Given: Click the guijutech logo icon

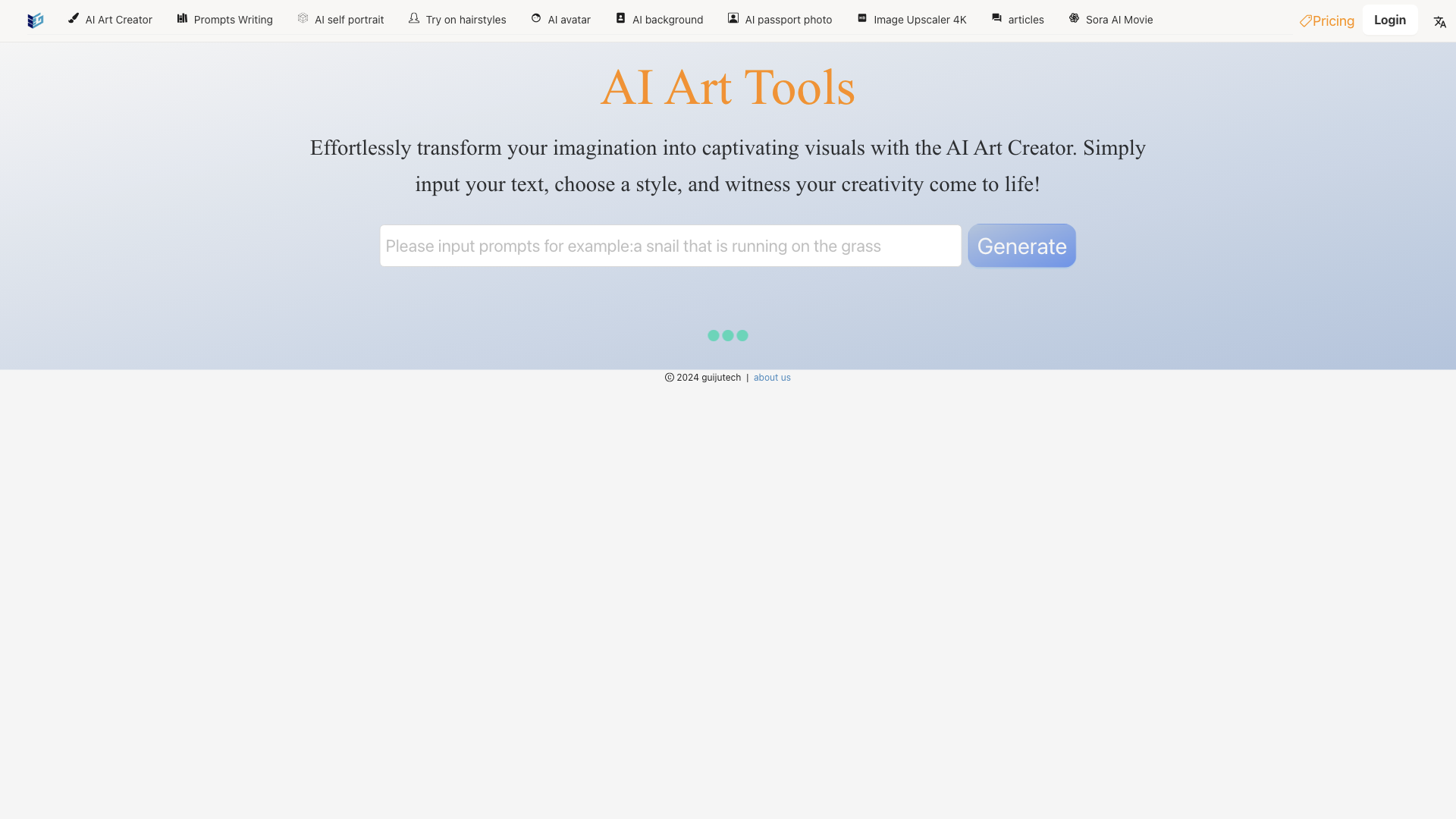Looking at the screenshot, I should [35, 18].
